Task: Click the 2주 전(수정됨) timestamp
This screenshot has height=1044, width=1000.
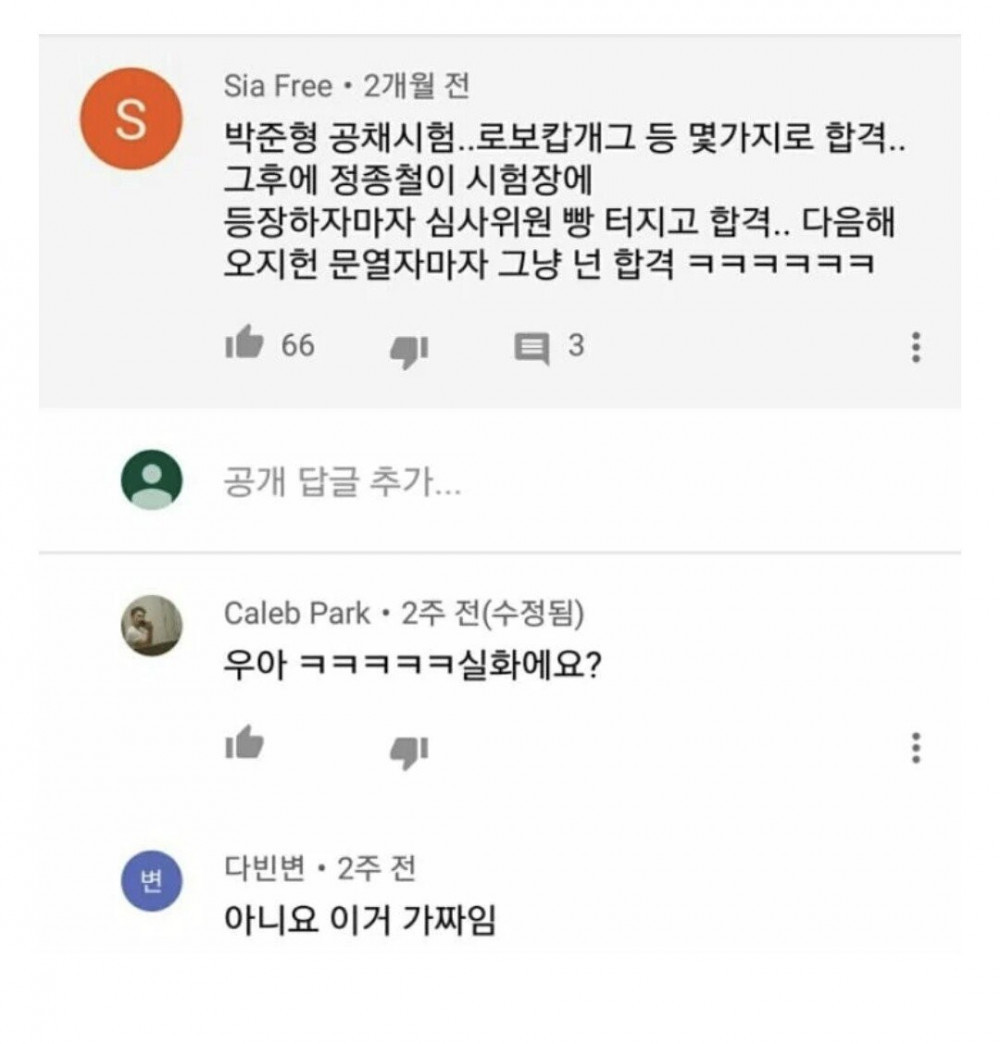Action: 492,613
